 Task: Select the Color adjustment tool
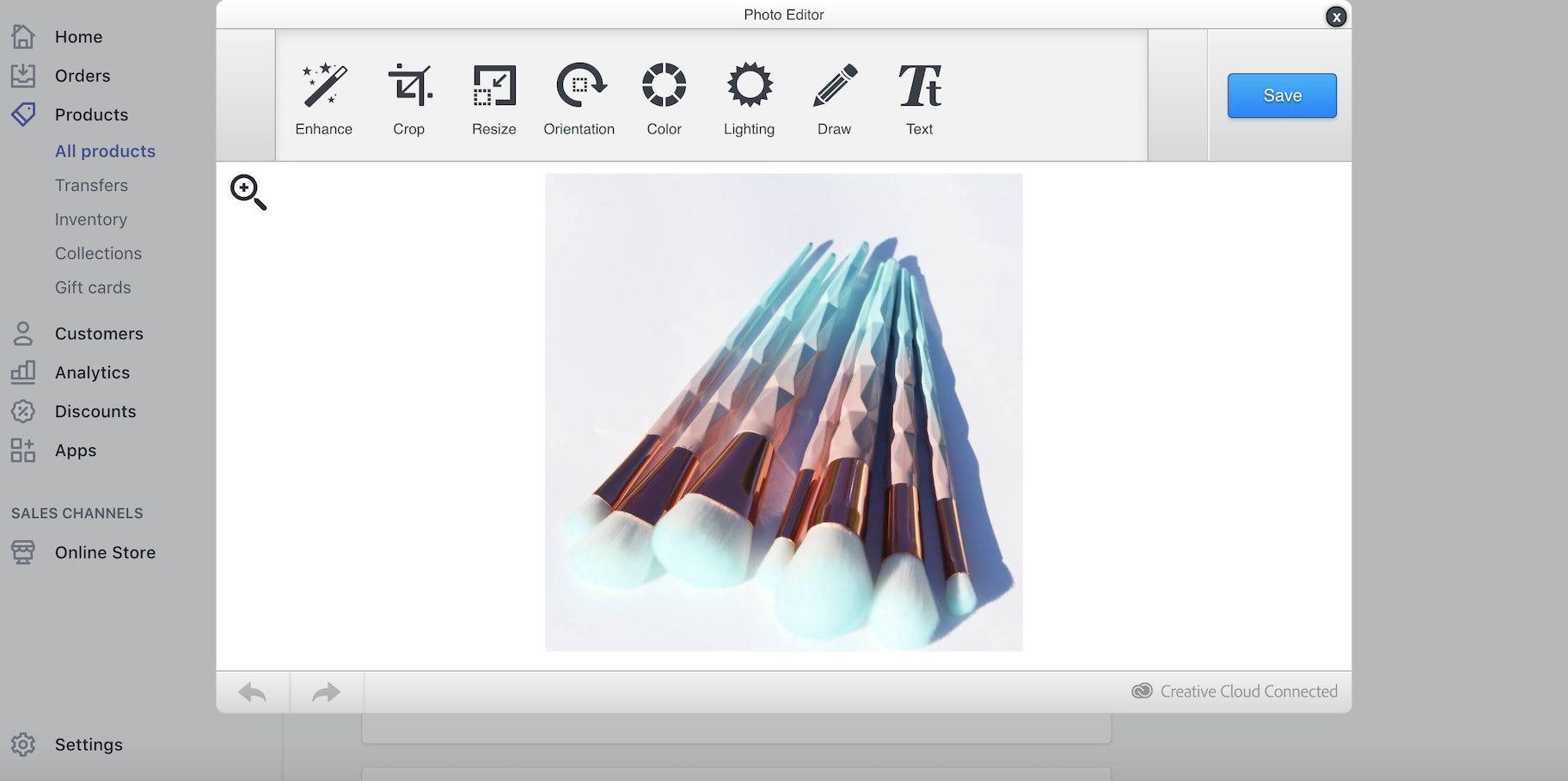[664, 98]
